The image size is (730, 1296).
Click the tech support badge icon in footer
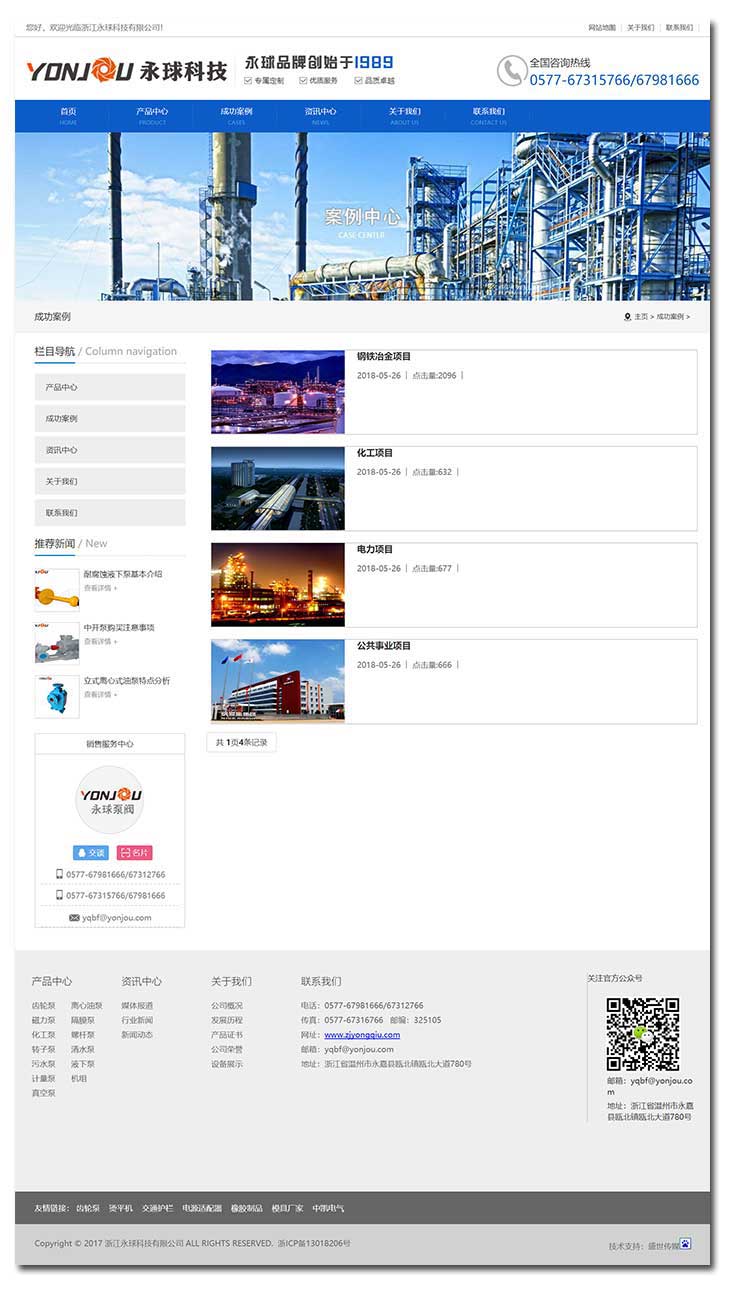tap(686, 1244)
